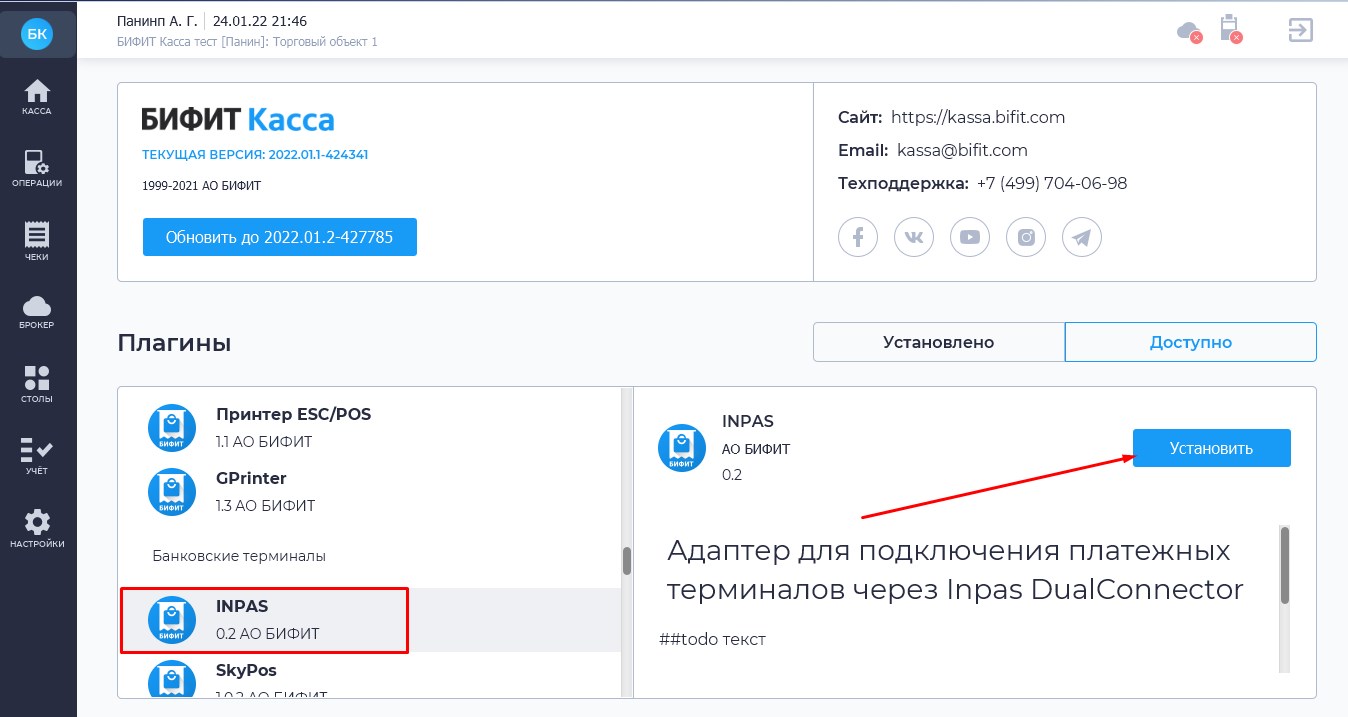The height and width of the screenshot is (717, 1348).
Task: Click the kassa@bifit.com email address
Action: tap(962, 150)
